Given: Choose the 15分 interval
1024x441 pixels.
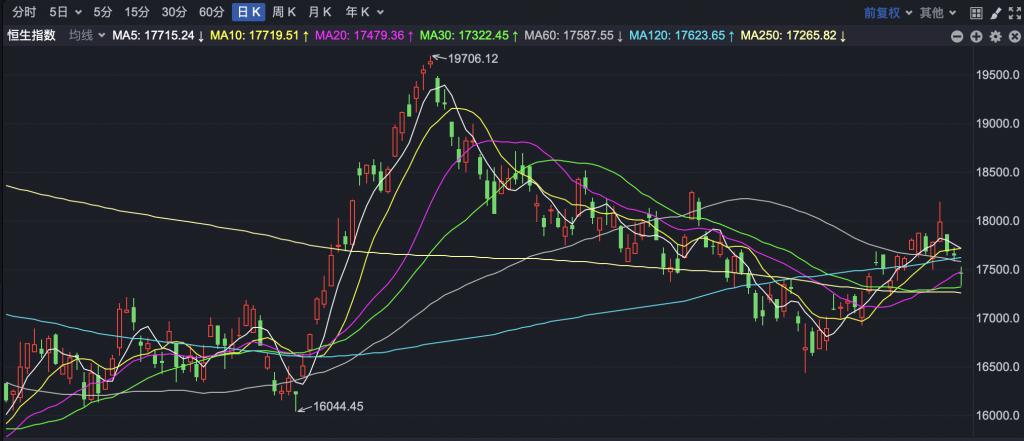Looking at the screenshot, I should 138,13.
